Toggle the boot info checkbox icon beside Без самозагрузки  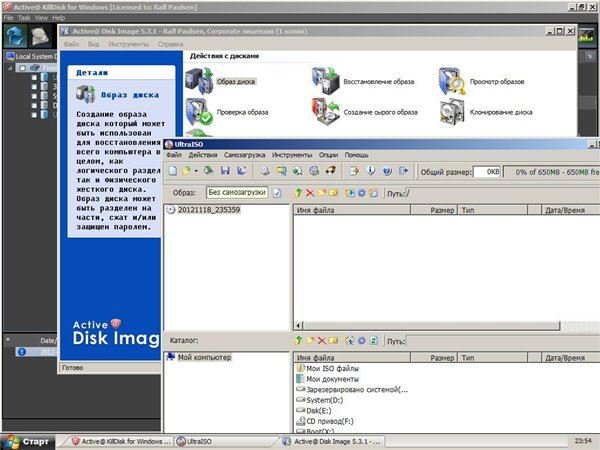(277, 193)
